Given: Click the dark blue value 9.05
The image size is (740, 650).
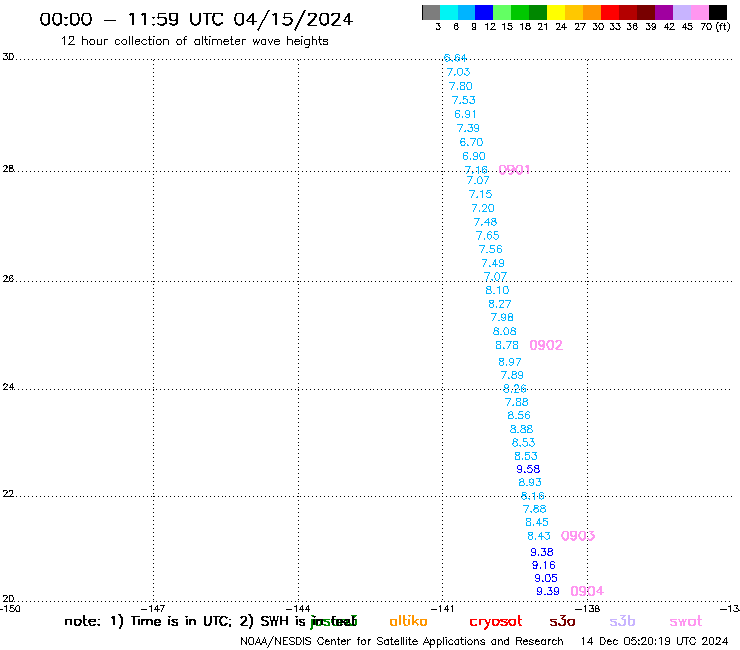Looking at the screenshot, I should click(x=546, y=578).
